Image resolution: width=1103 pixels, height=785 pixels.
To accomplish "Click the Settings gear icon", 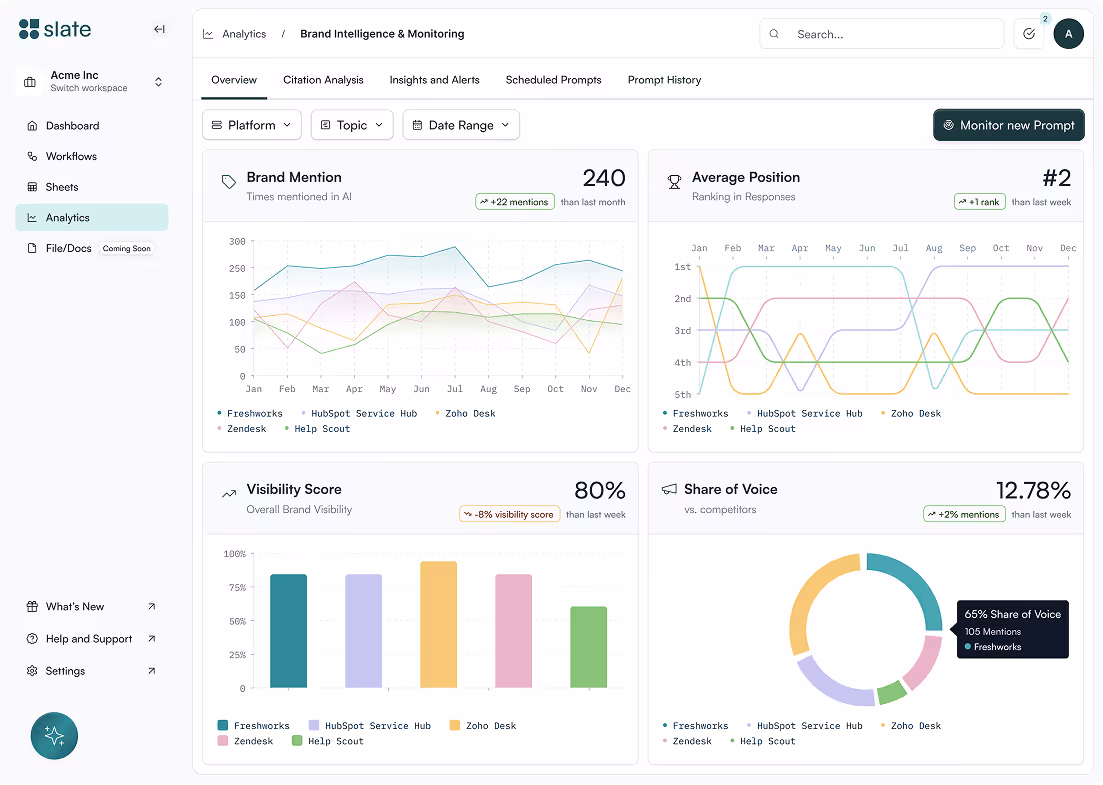I will click(x=32, y=671).
